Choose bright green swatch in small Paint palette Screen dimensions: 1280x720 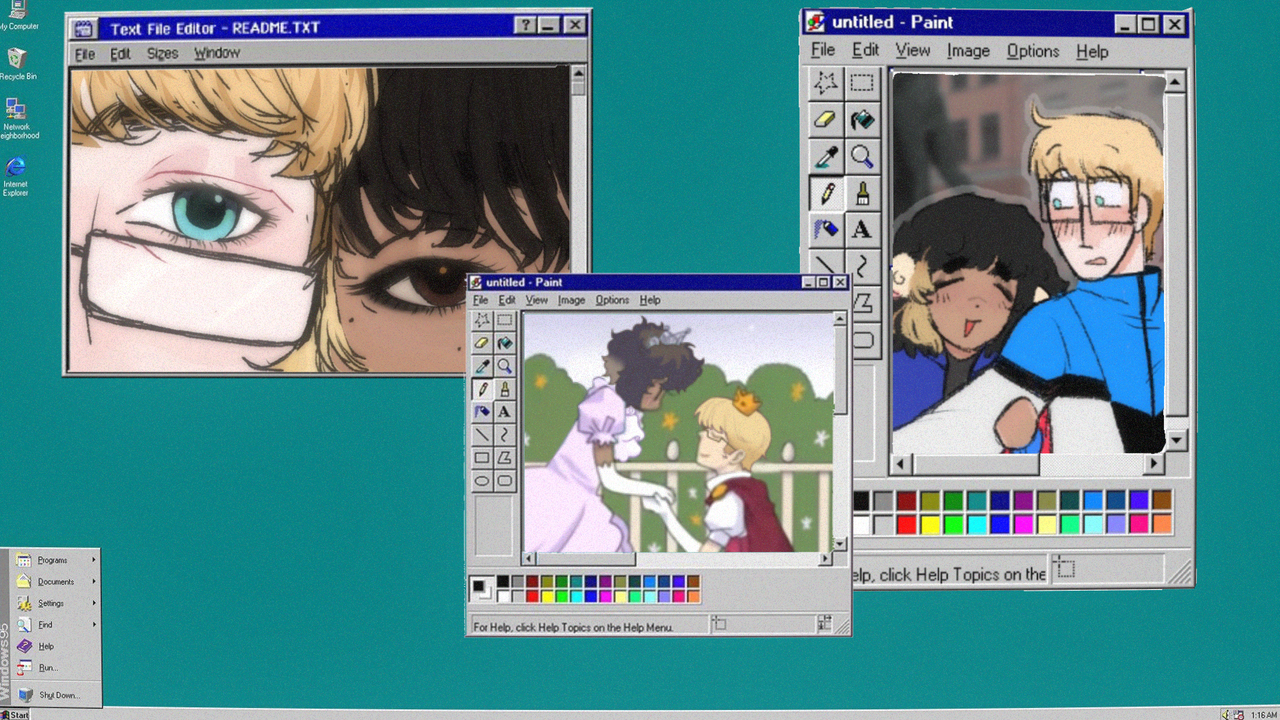pyautogui.click(x=561, y=596)
